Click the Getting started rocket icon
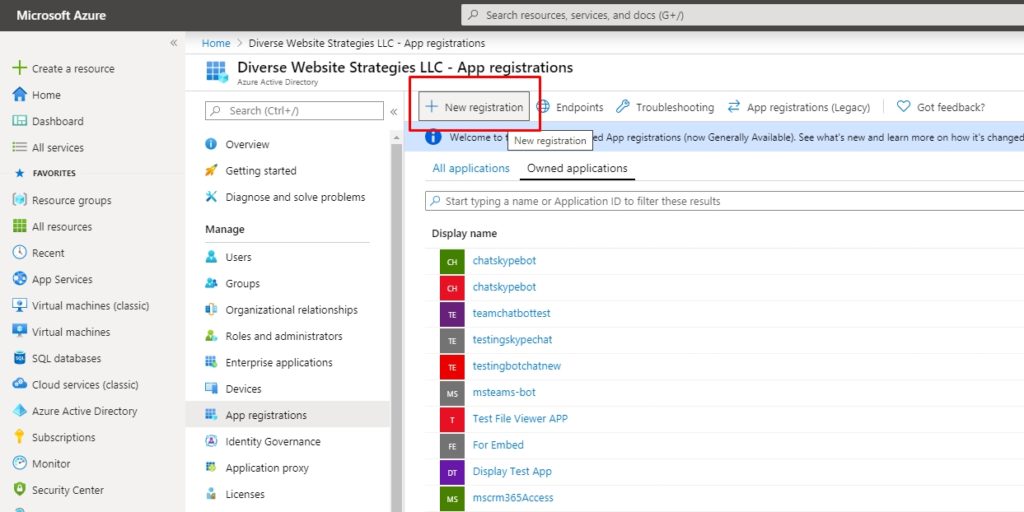 tap(211, 170)
